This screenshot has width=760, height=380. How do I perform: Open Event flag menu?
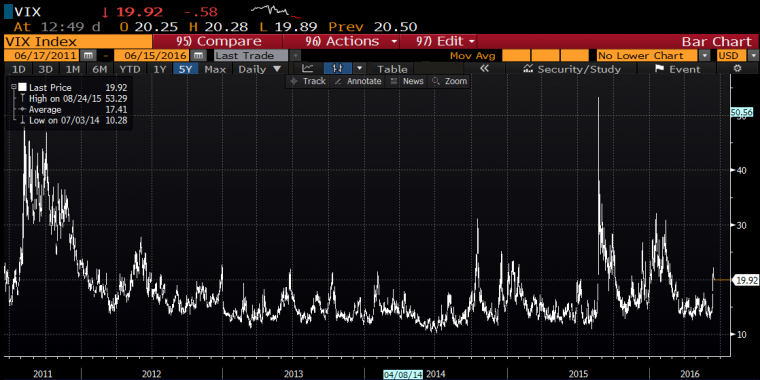coord(678,69)
